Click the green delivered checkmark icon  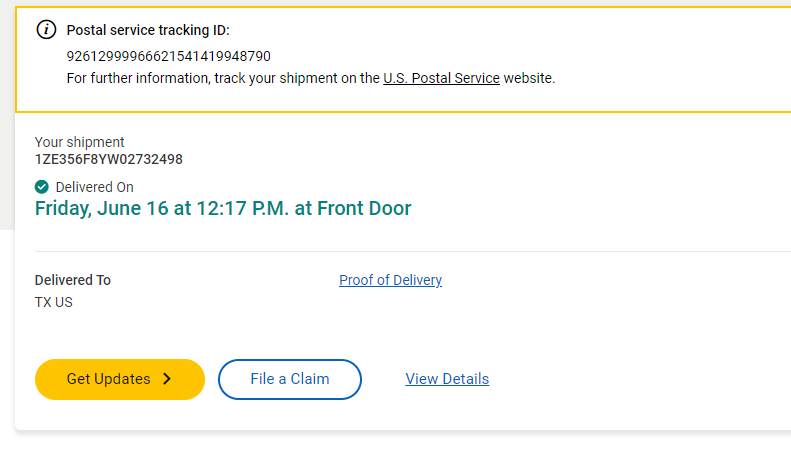coord(42,187)
